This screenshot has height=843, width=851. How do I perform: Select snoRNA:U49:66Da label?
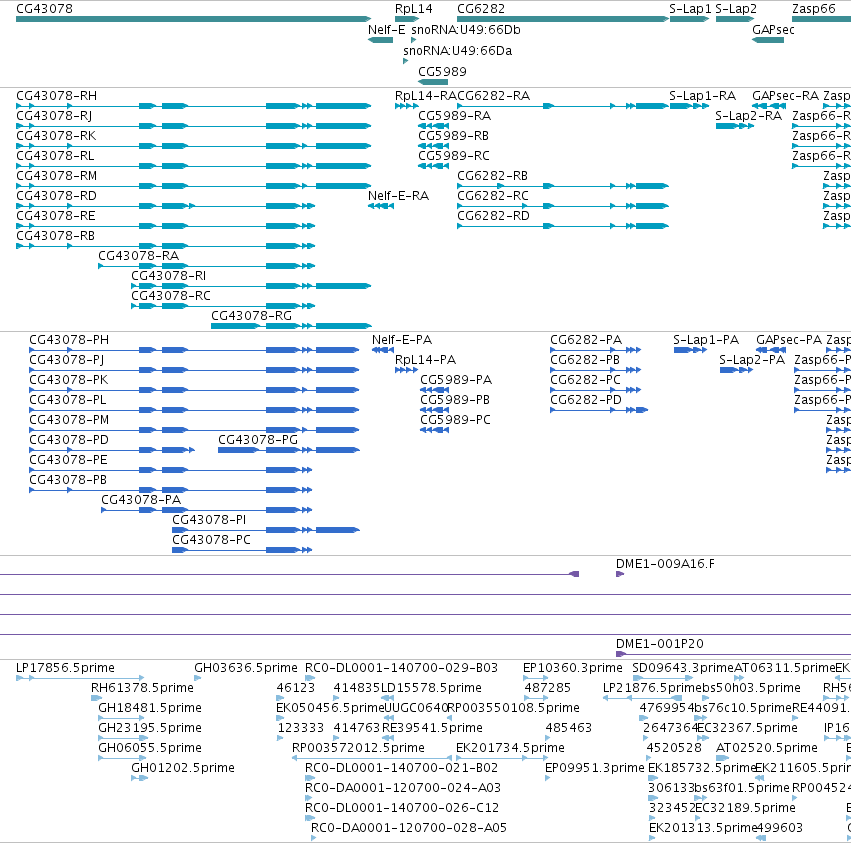458,51
